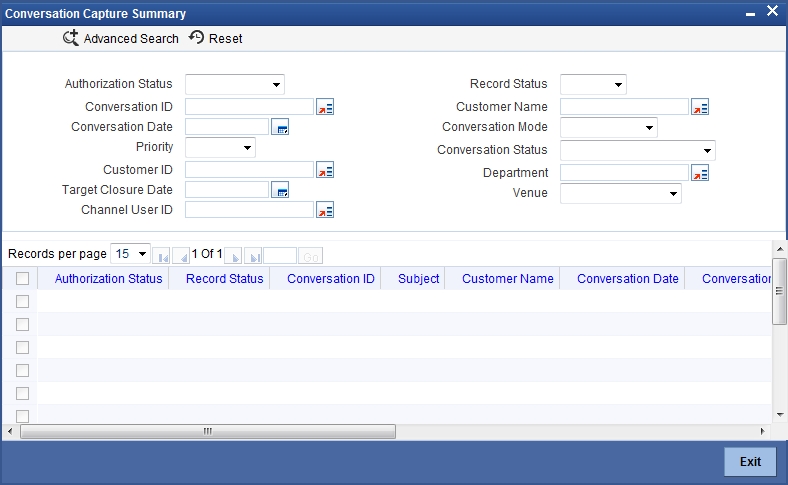Focus the Department input field

625,172
